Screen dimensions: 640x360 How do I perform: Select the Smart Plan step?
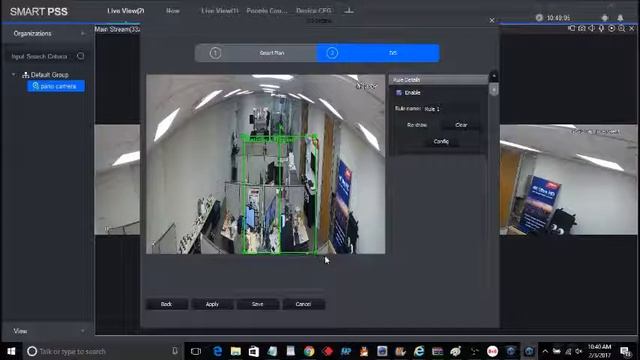tap(256, 53)
